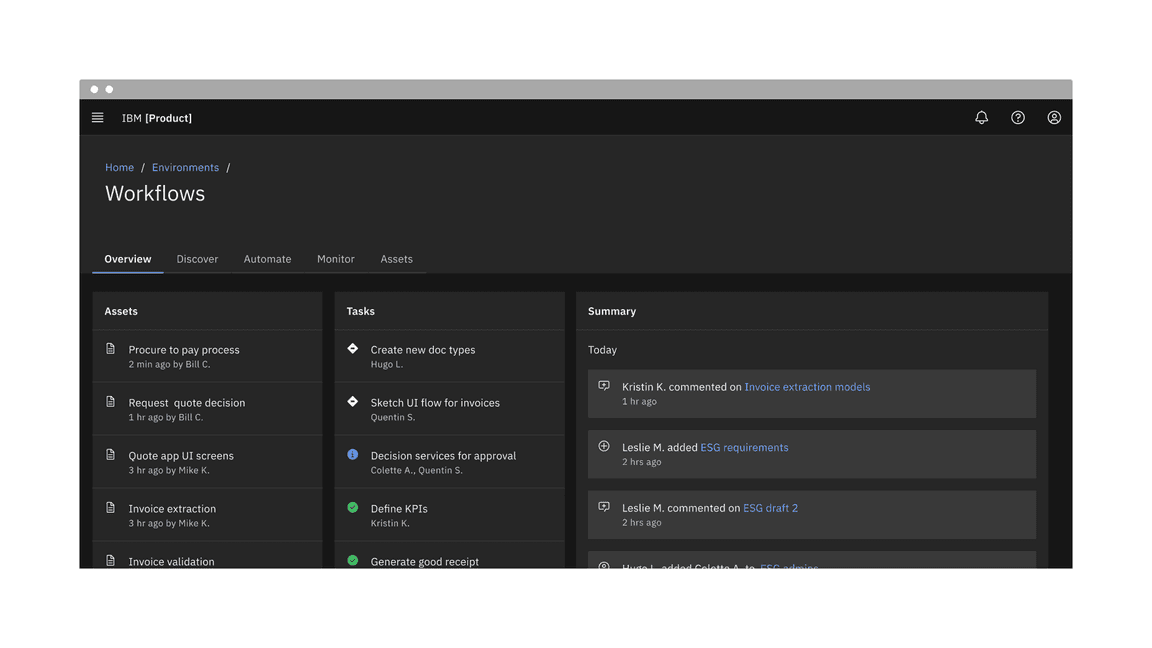Screen dimensions: 1152x648
Task: Click document icon beside Procure to pay process
Action: (x=111, y=349)
